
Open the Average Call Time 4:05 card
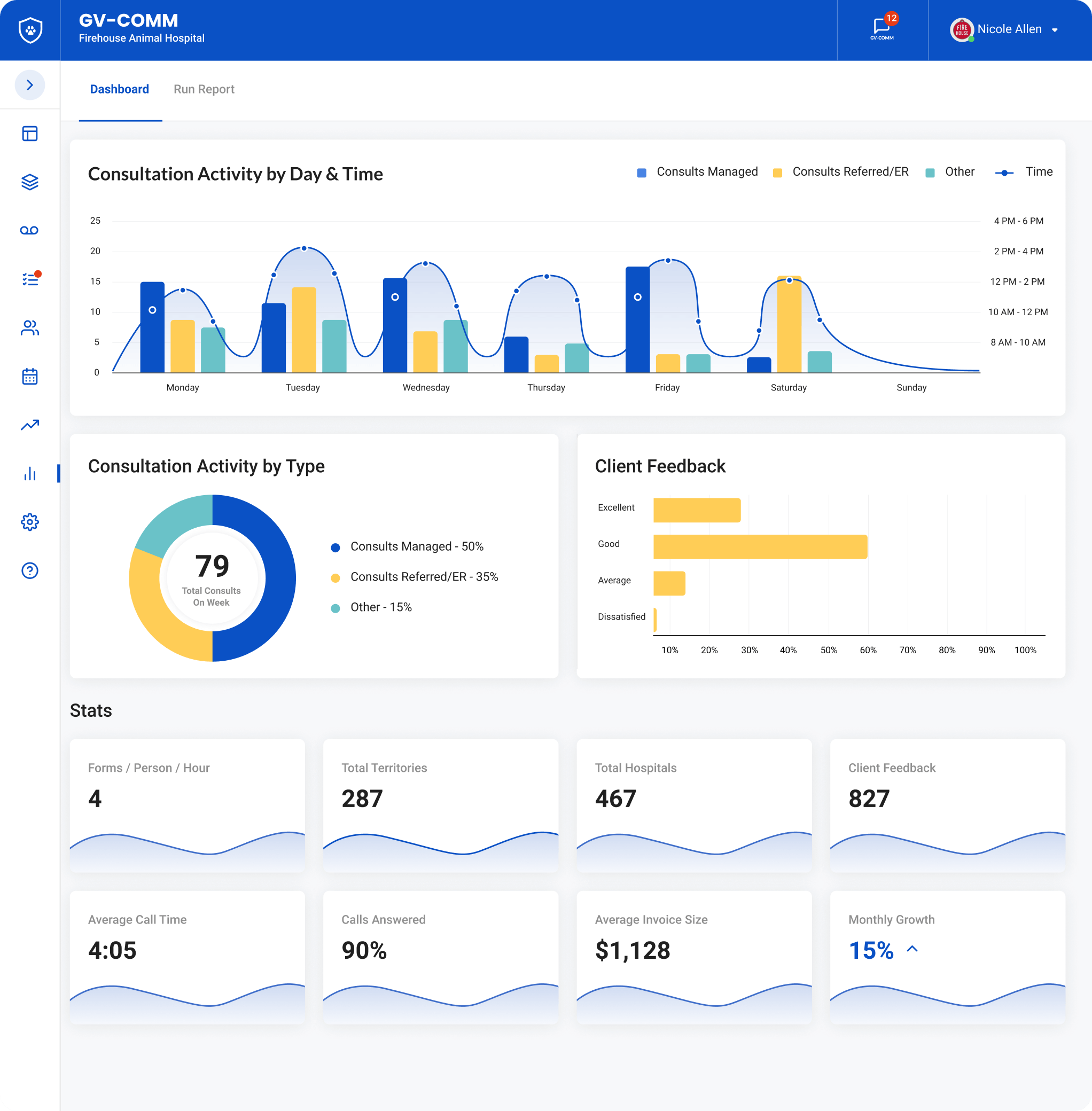pos(188,957)
